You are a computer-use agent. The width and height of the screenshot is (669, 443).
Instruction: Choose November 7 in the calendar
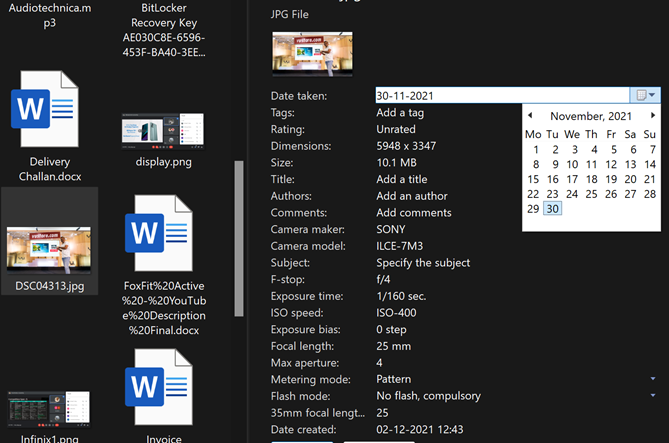[652, 150]
